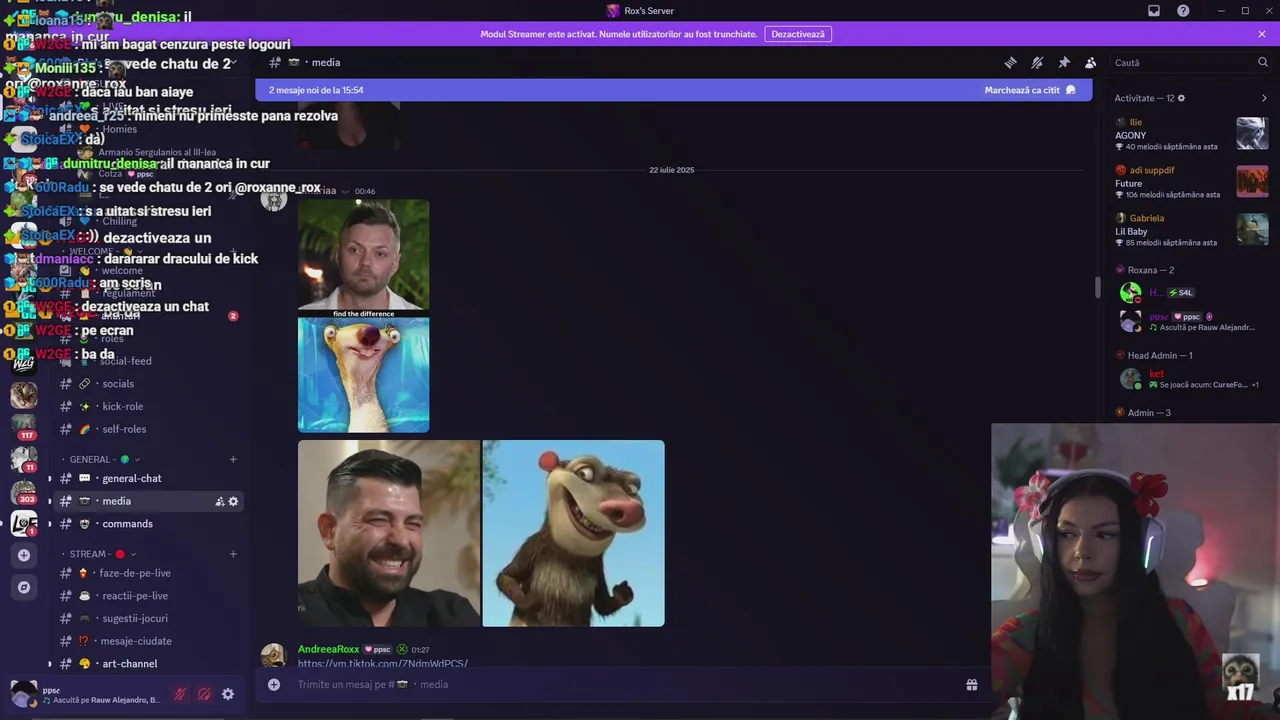The height and width of the screenshot is (720, 1280).
Task: Open the socials channel
Action: tap(147, 383)
